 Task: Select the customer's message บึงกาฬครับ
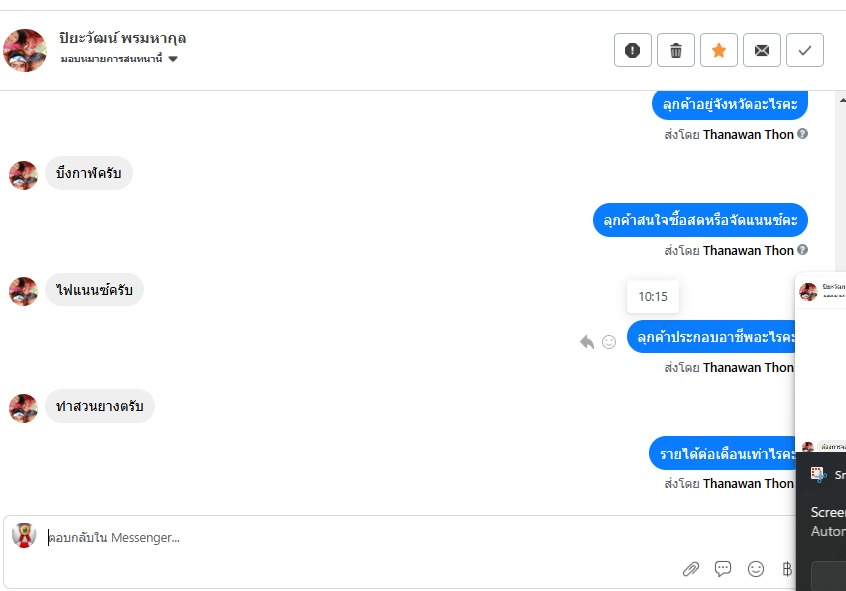click(89, 173)
